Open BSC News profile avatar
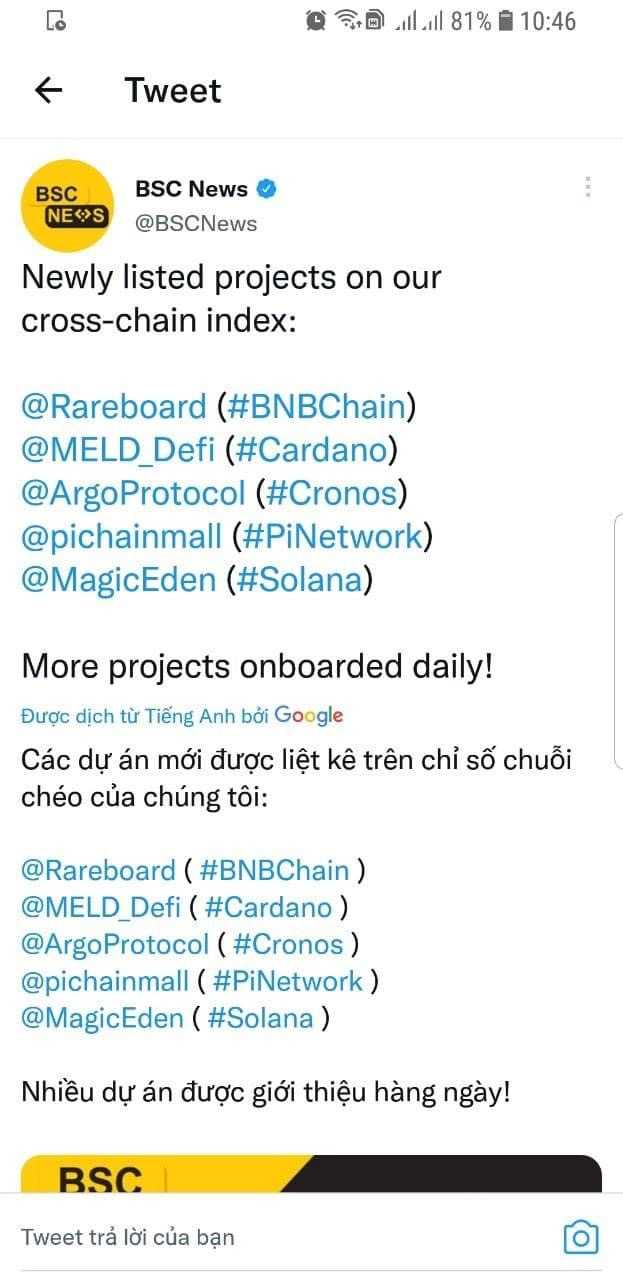Screen dimensions: 623x1280 67,205
